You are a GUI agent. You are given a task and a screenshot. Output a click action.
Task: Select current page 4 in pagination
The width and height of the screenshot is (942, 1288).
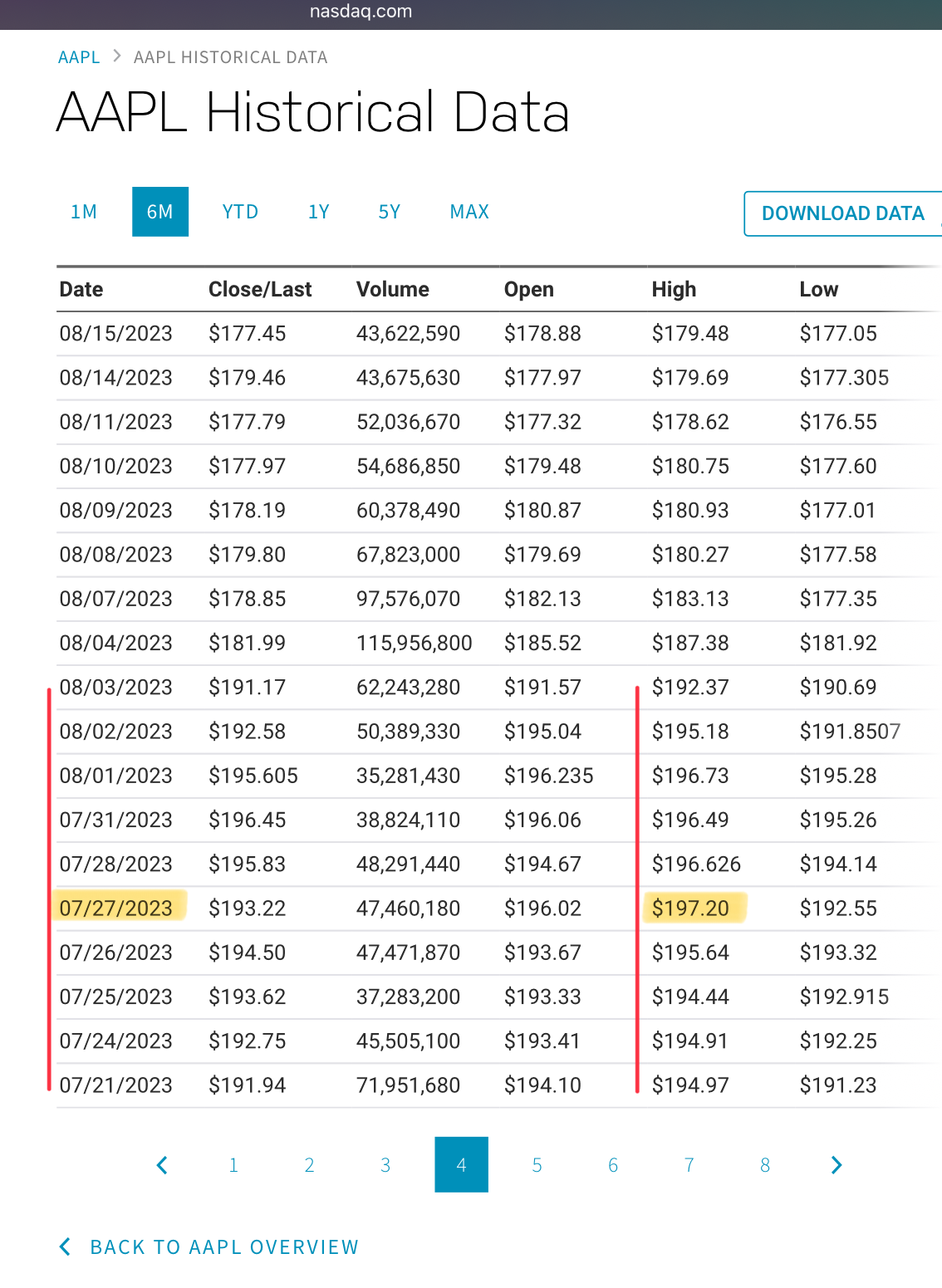(x=462, y=1165)
